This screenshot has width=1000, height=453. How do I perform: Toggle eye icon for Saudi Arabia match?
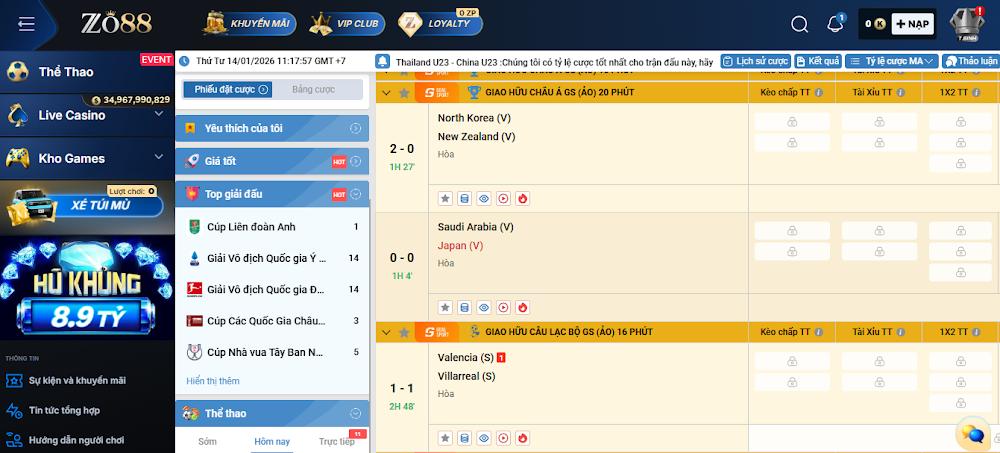[x=483, y=307]
